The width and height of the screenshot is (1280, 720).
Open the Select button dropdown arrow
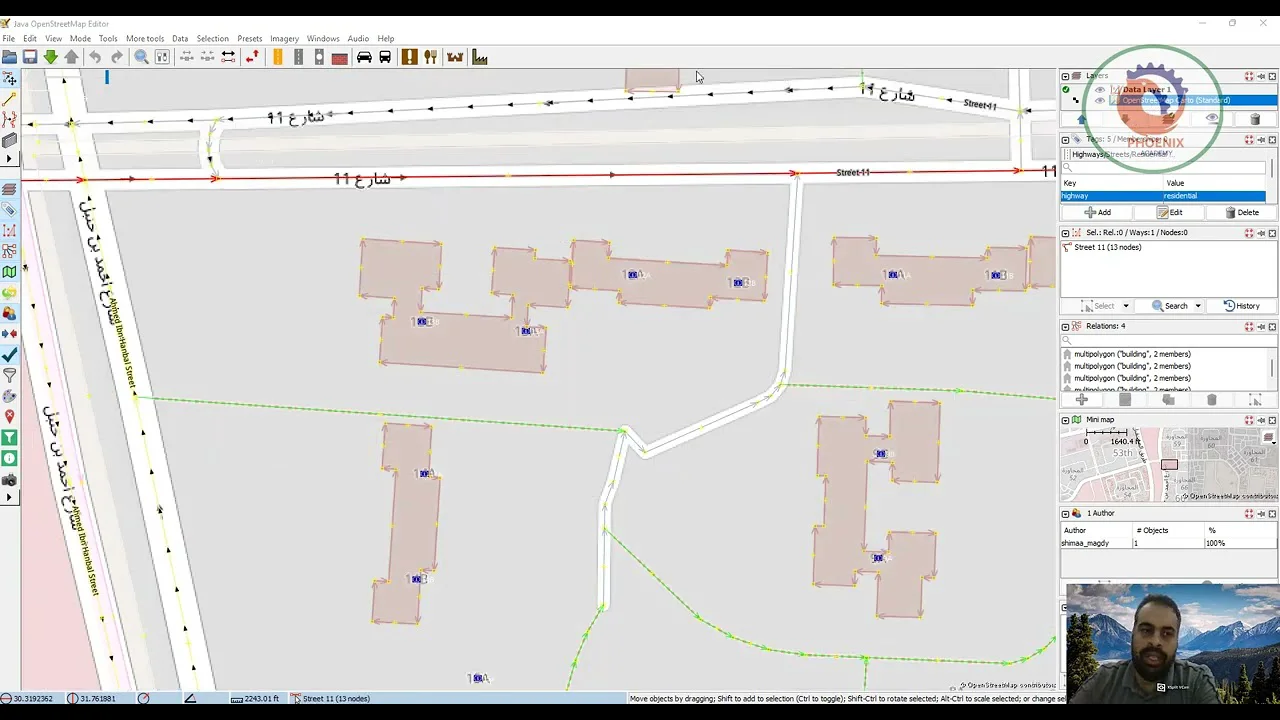point(1125,306)
